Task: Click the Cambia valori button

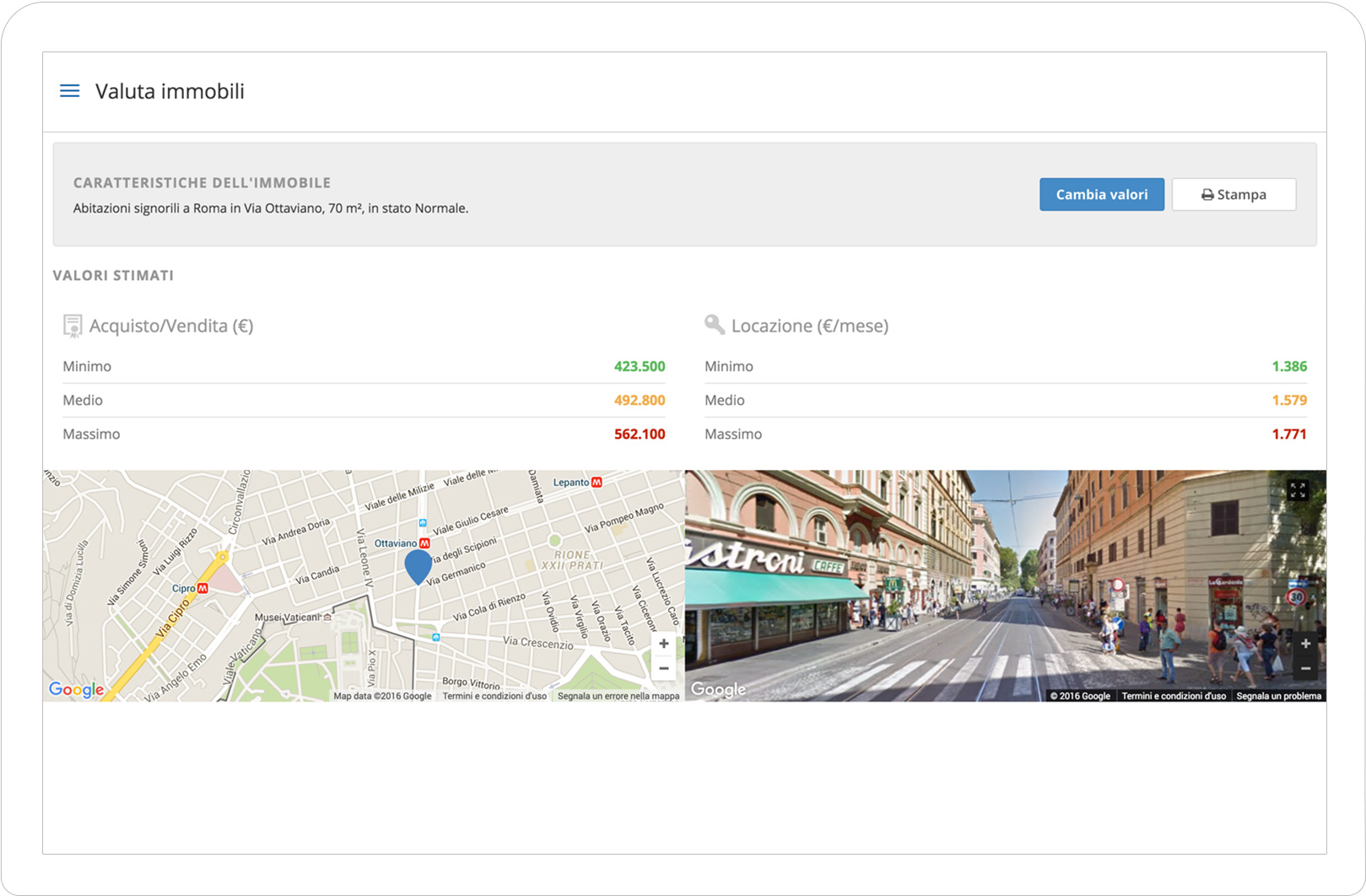Action: click(x=1102, y=194)
